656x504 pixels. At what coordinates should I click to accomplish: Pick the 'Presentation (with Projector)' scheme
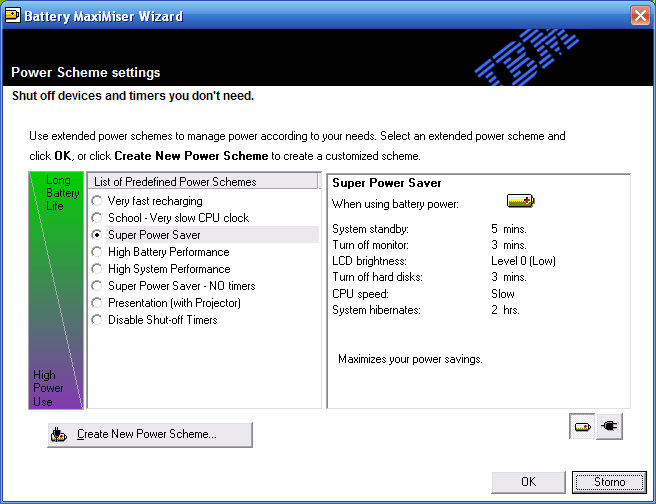(x=97, y=303)
